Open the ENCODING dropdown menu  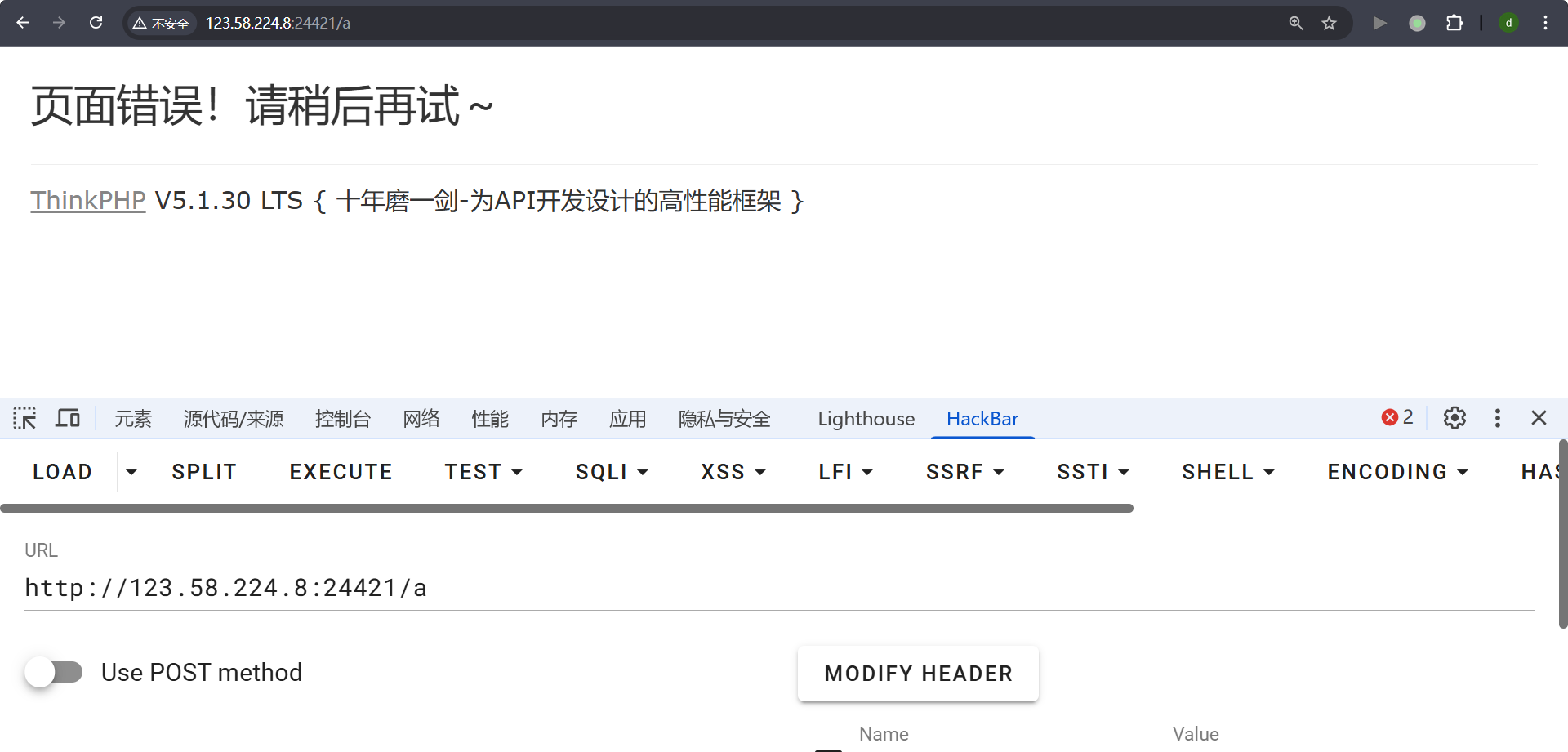click(x=1398, y=472)
